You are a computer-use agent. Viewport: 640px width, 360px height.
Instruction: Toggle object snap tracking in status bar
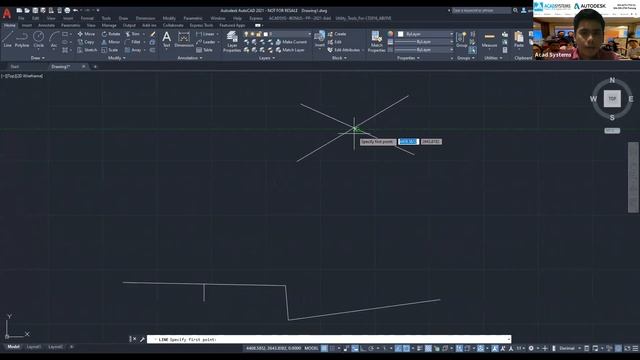coord(398,348)
